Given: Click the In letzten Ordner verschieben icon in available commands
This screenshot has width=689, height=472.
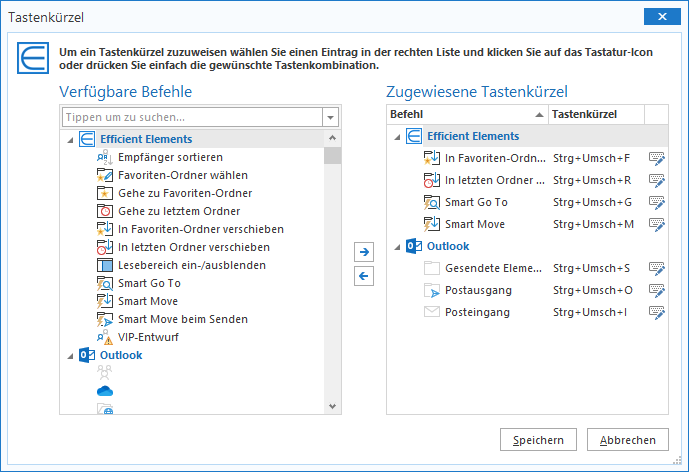Looking at the screenshot, I should pyautogui.click(x=105, y=247).
